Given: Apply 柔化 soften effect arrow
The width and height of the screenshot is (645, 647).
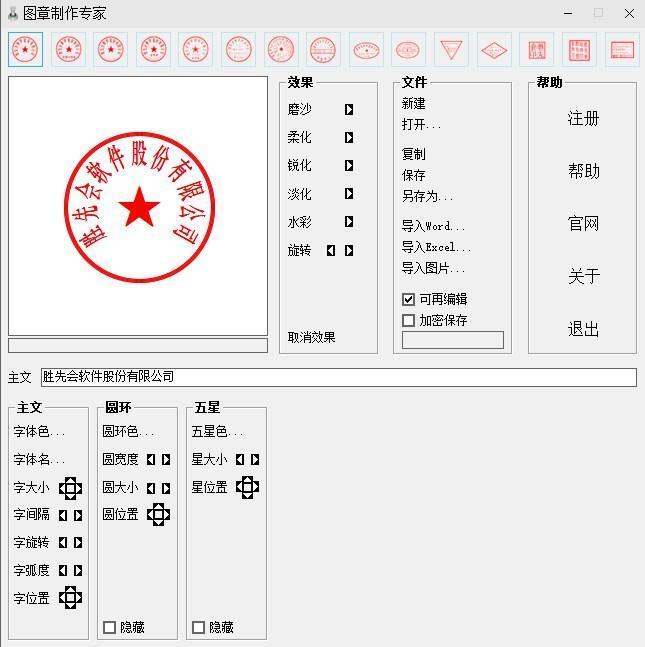Looking at the screenshot, I should click(x=349, y=137).
